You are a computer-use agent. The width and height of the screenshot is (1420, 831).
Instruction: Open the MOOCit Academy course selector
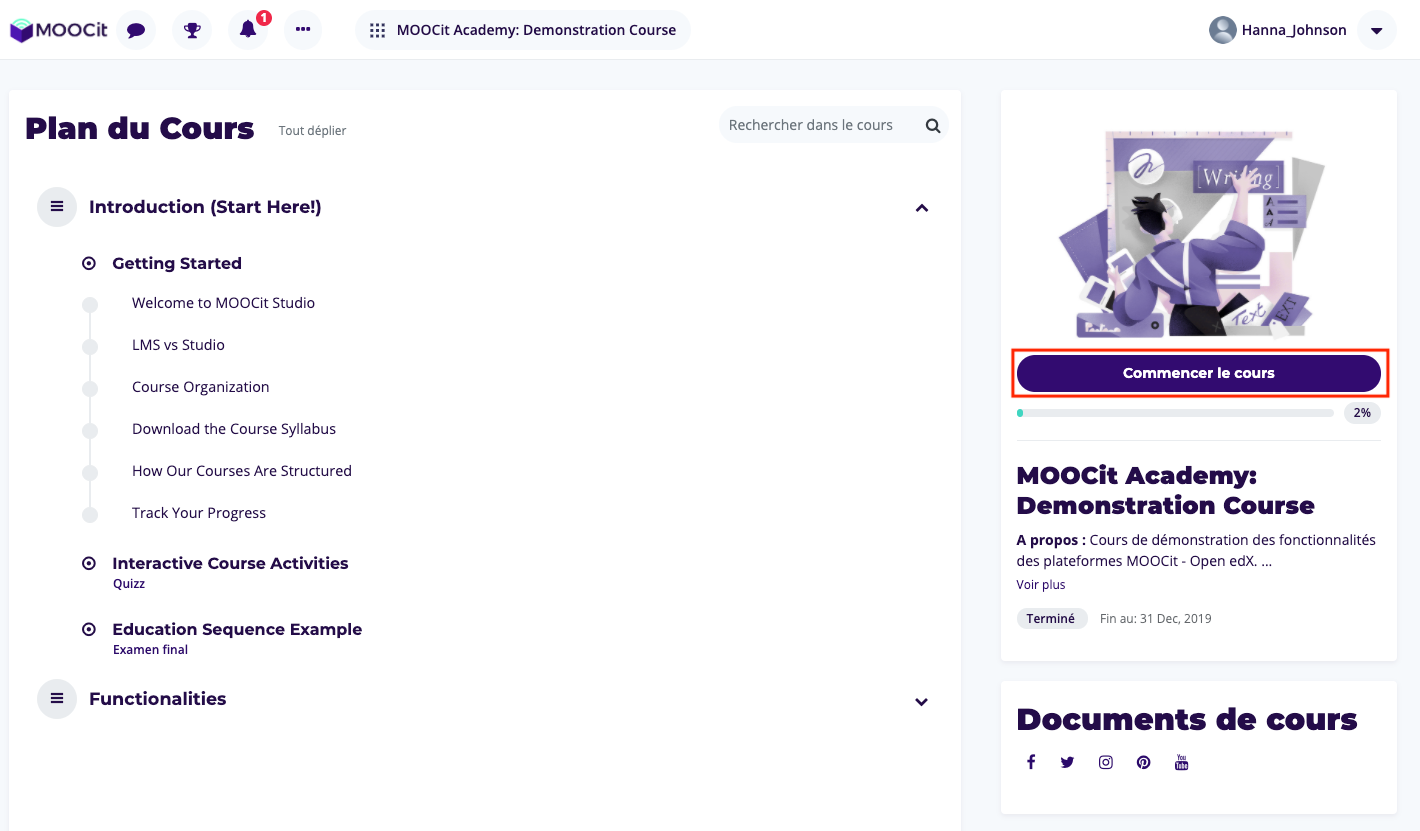pos(523,30)
